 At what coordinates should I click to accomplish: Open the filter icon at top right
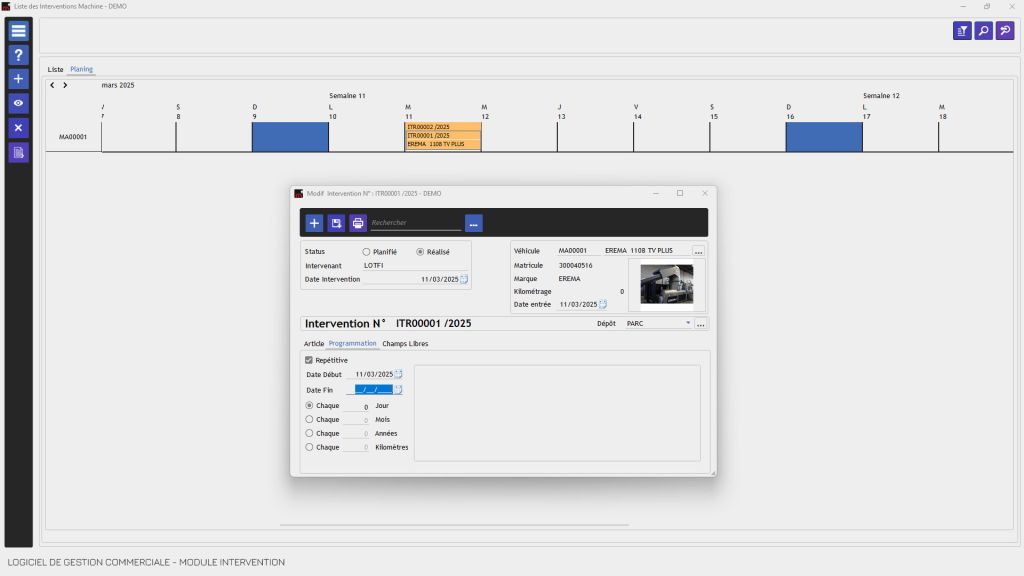[962, 31]
